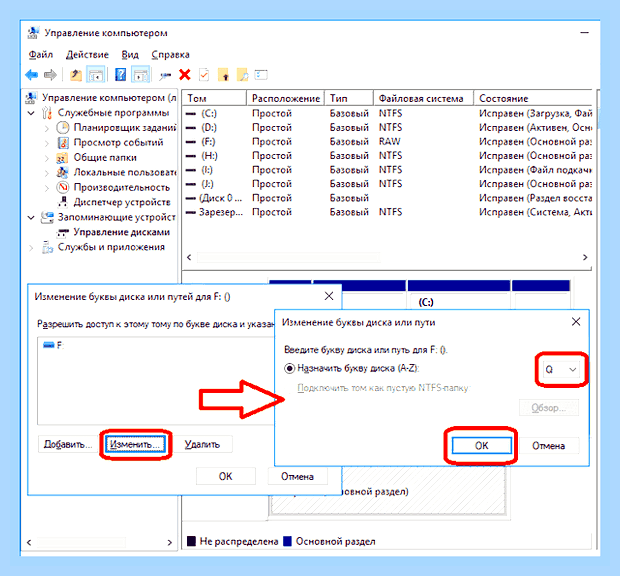
Task: Select Просмотр событий in tree
Action: 118,142
